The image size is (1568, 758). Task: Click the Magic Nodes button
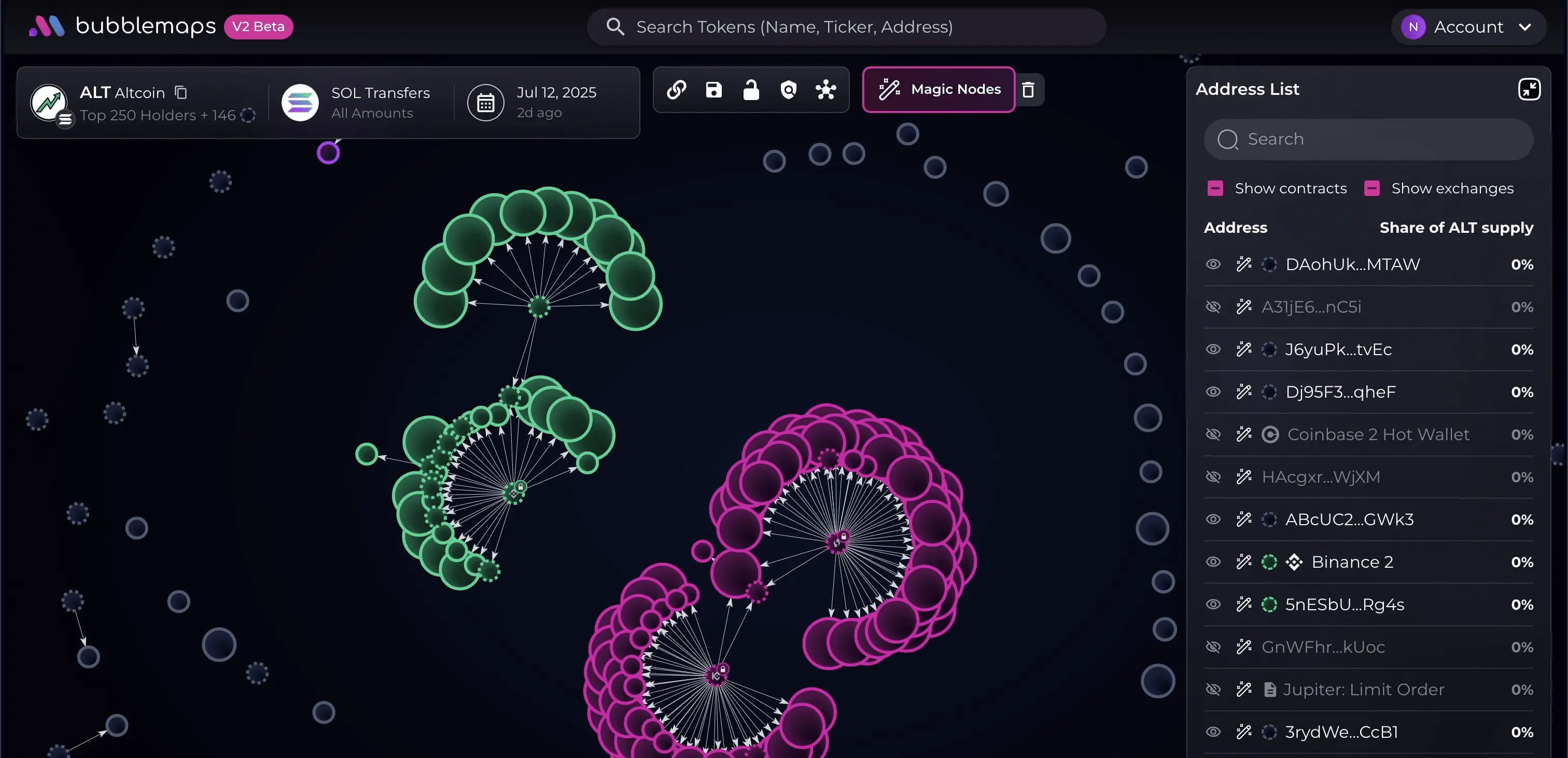939,90
